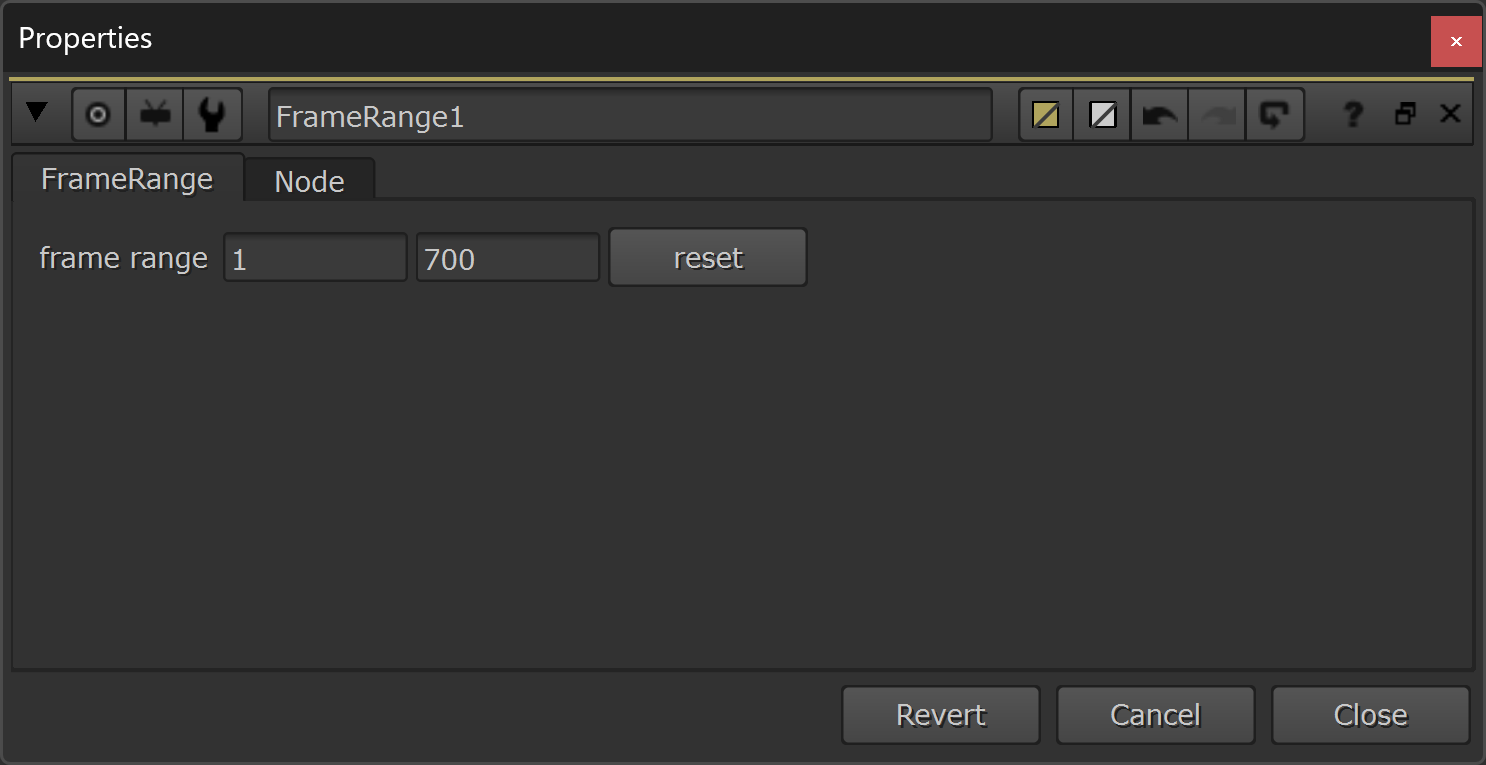
Task: Click the revert arrow icon in the header
Action: point(1274,115)
